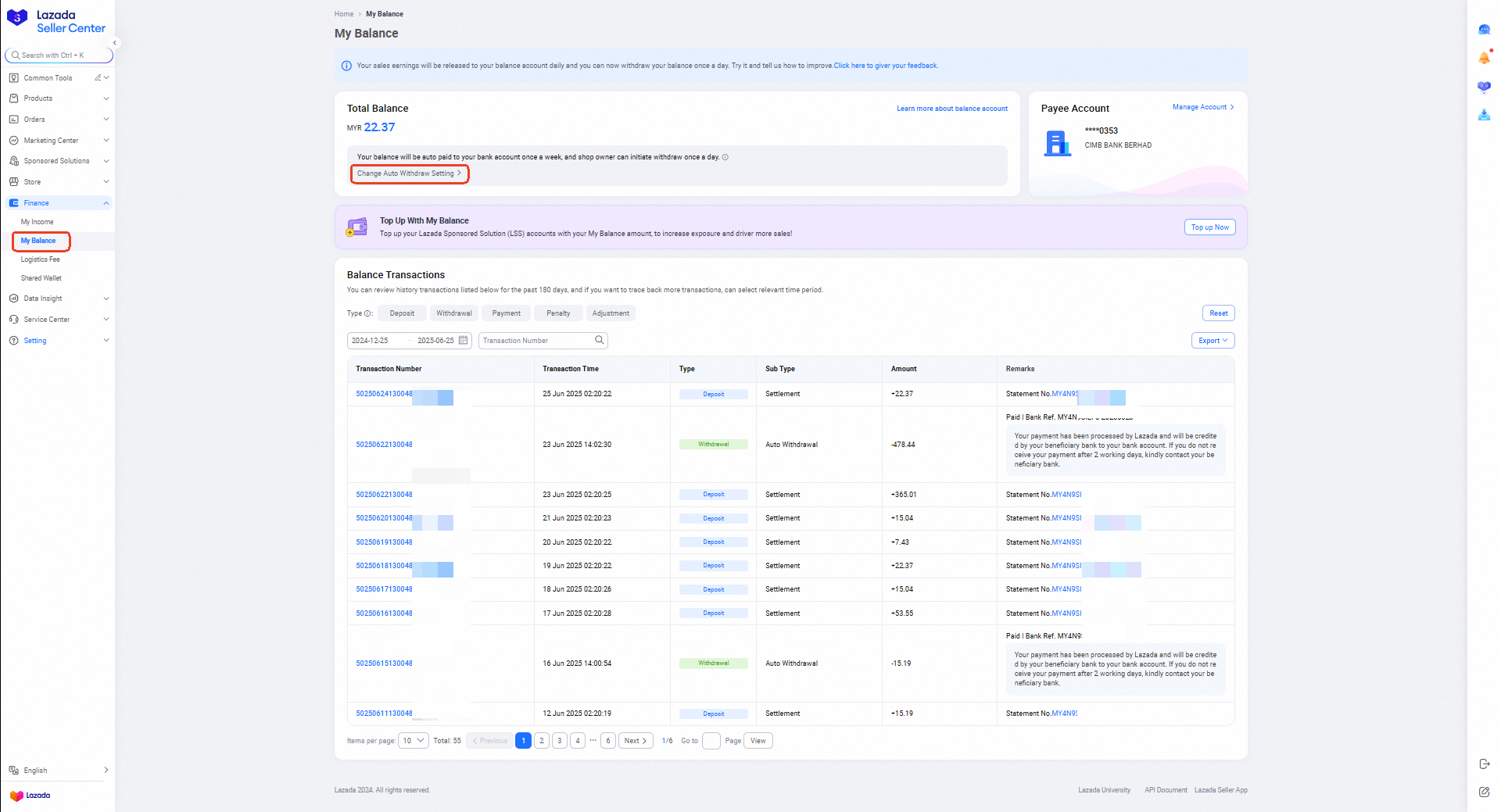Open the Logistics Fee menu item
1501x812 pixels.
pyautogui.click(x=40, y=259)
